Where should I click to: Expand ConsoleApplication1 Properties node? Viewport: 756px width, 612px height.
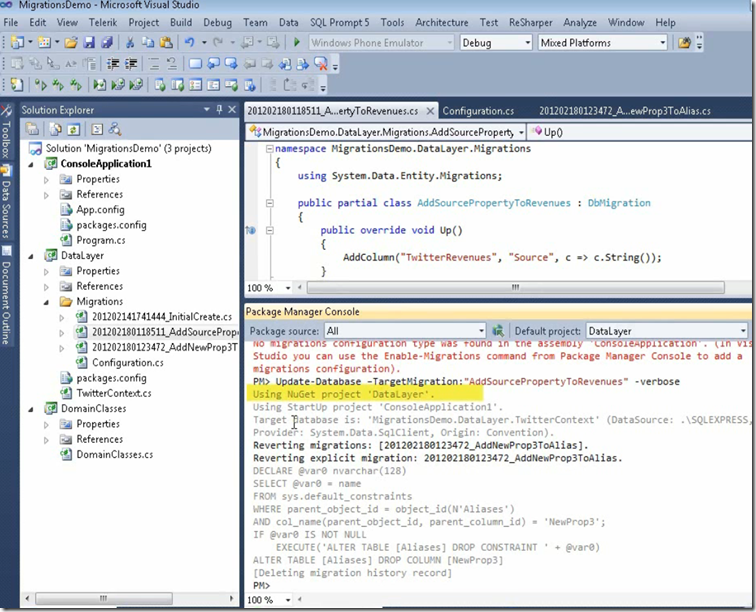coord(46,179)
